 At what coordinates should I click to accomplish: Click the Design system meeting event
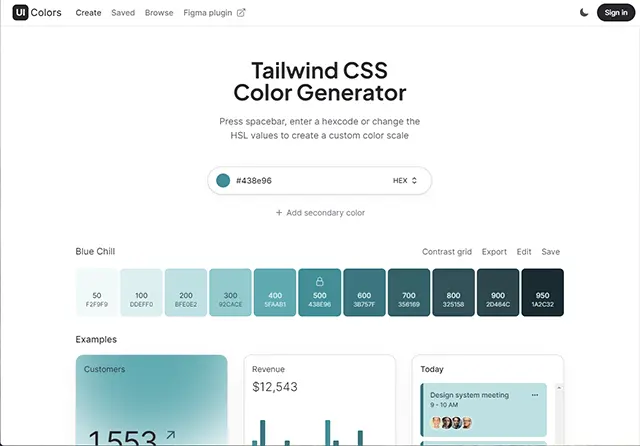484,410
